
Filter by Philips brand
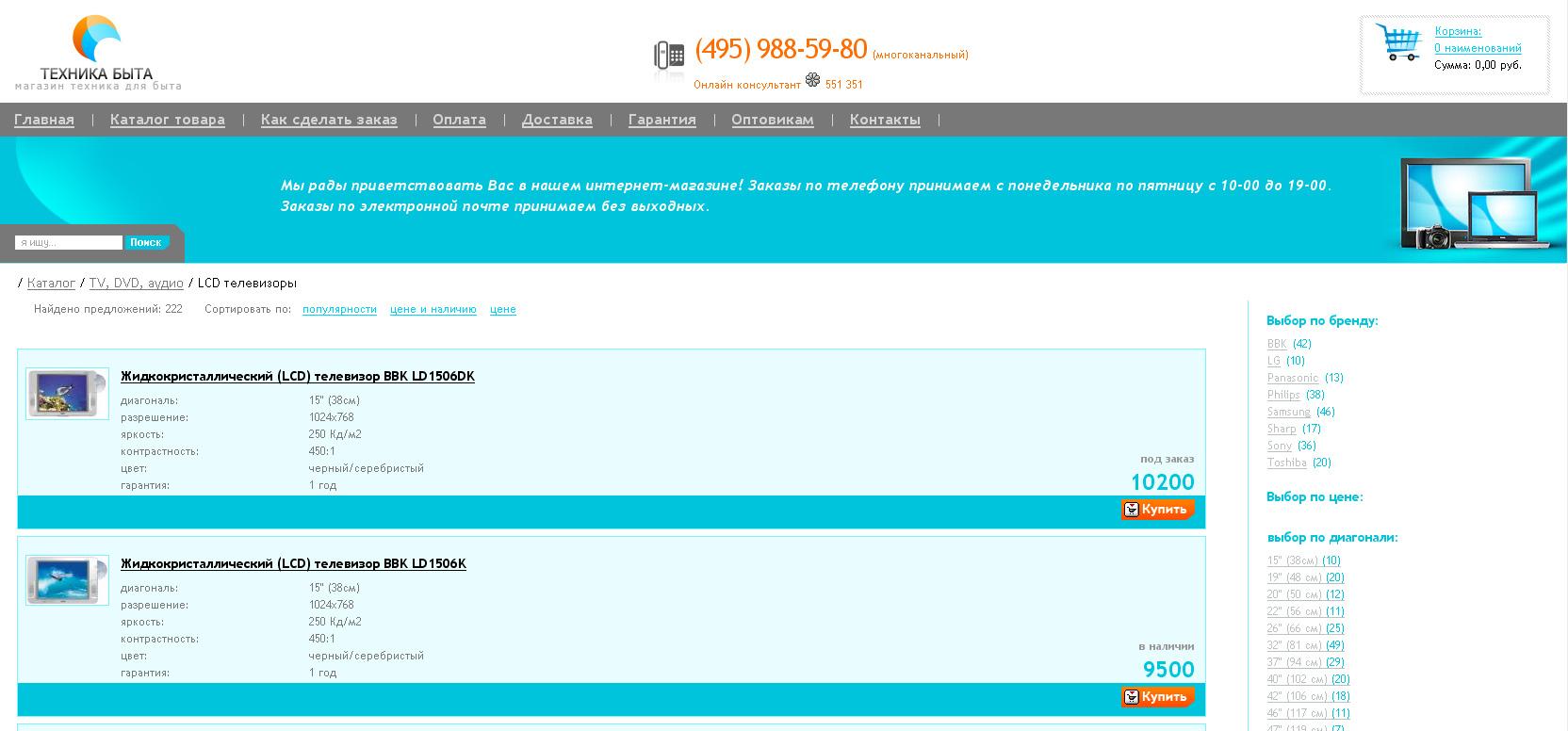tap(1283, 396)
